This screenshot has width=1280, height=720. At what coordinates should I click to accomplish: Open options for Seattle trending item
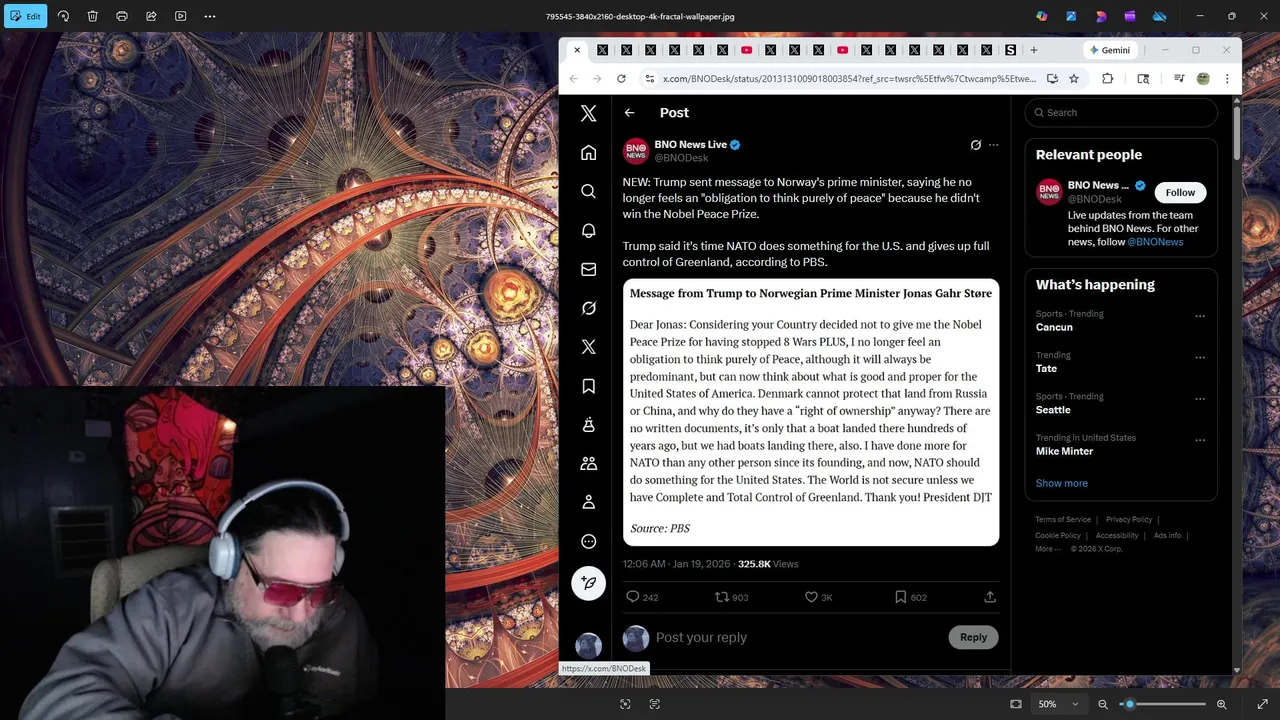[1200, 398]
